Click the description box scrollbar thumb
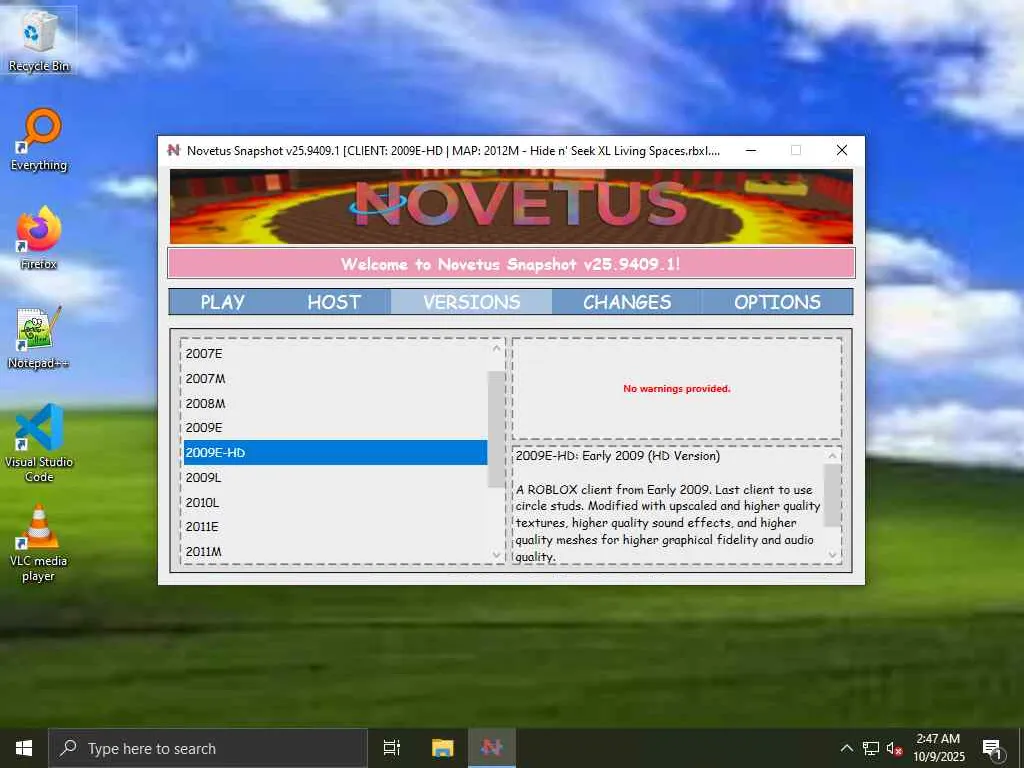Viewport: 1024px width, 768px height. [x=833, y=495]
